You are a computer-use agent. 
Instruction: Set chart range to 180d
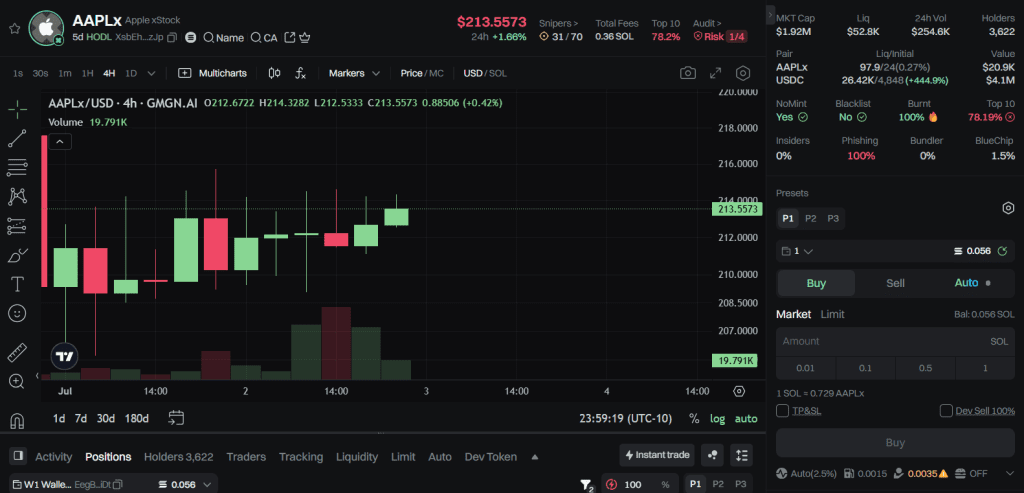coord(136,419)
